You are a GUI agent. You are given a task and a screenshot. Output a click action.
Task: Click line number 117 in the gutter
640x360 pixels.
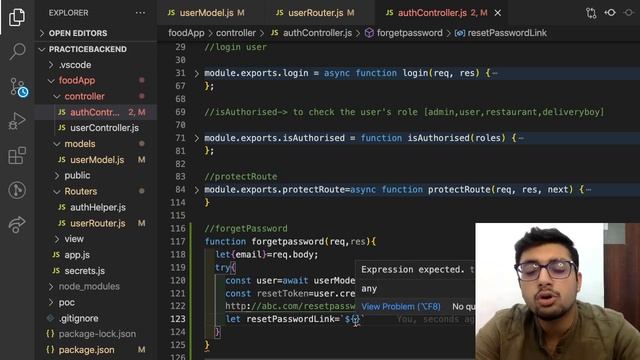[x=178, y=242]
